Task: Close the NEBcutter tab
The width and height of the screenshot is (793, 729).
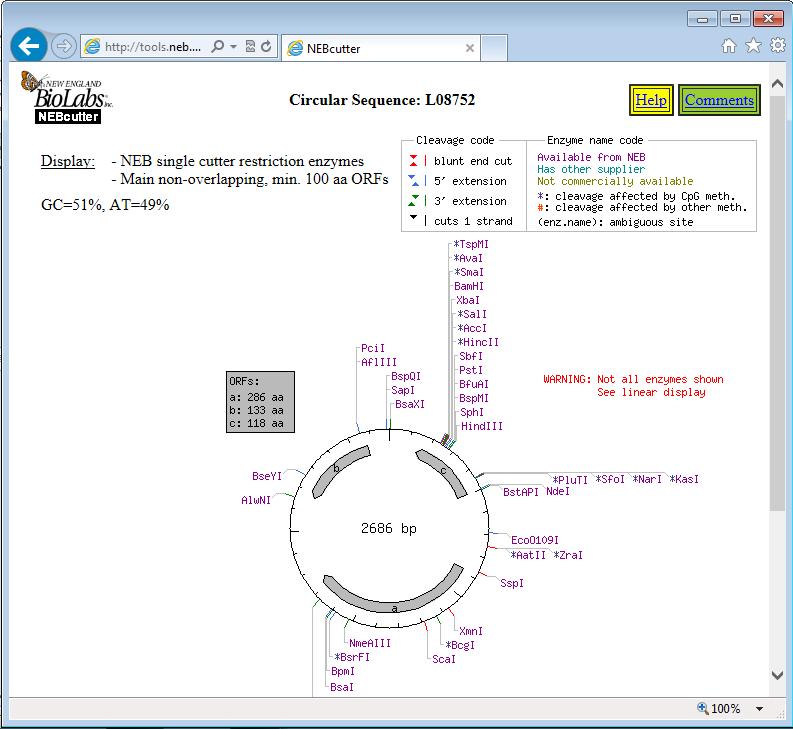Action: tap(470, 48)
